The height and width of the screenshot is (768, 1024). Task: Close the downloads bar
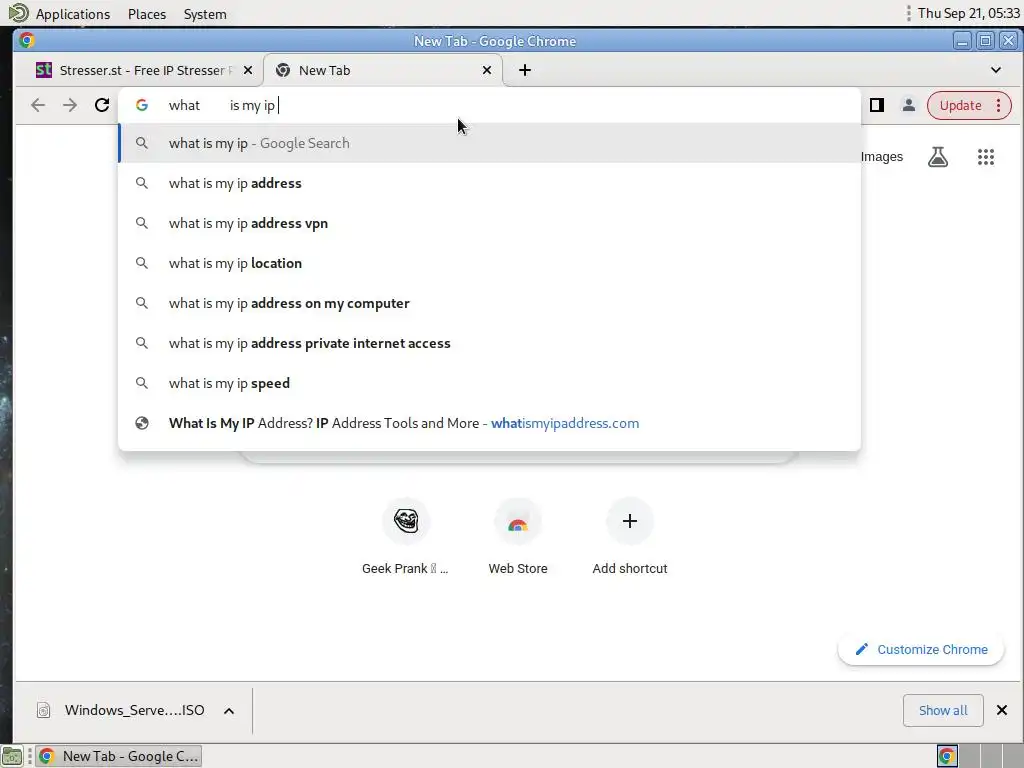1002,710
